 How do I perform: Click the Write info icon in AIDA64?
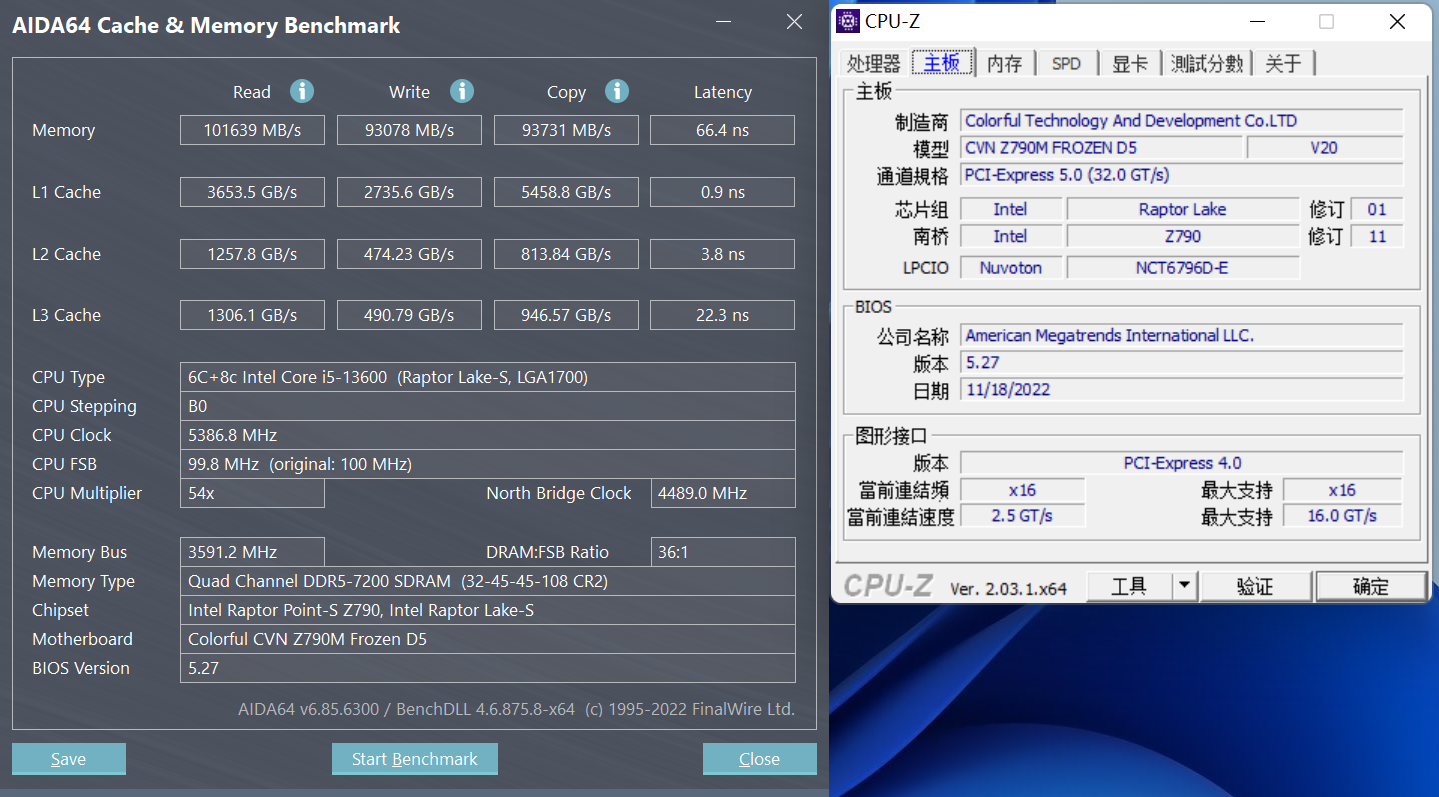[x=461, y=91]
